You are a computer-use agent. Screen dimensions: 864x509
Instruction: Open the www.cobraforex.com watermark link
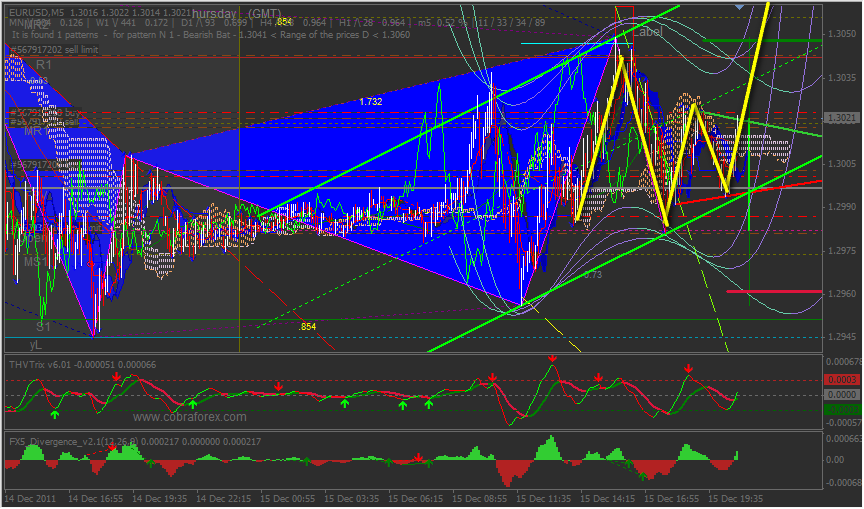point(190,417)
